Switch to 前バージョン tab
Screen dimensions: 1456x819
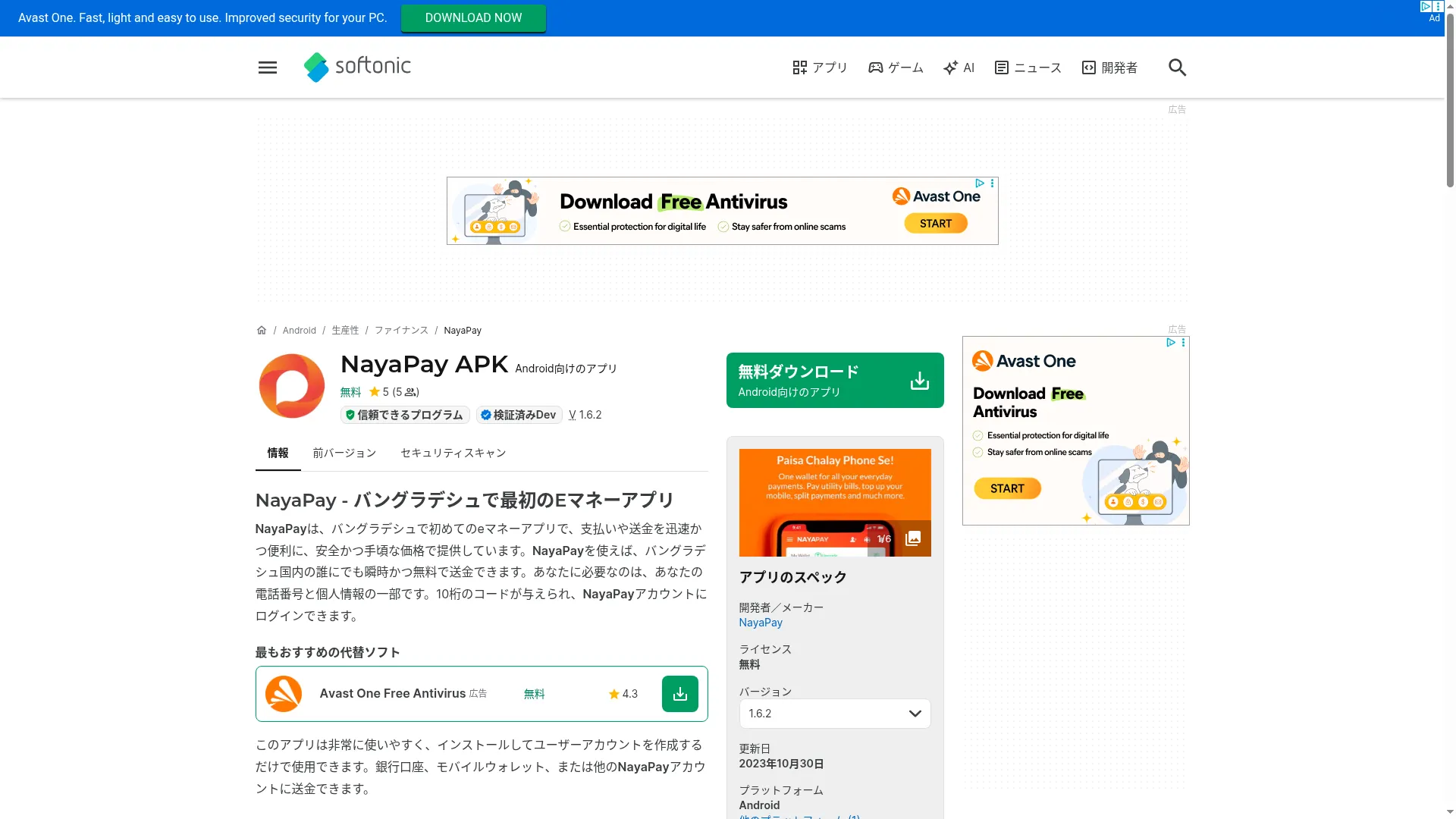click(344, 453)
